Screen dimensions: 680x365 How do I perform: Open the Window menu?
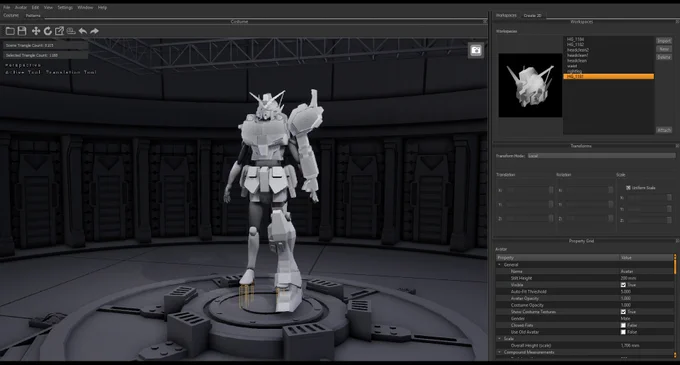click(x=85, y=7)
